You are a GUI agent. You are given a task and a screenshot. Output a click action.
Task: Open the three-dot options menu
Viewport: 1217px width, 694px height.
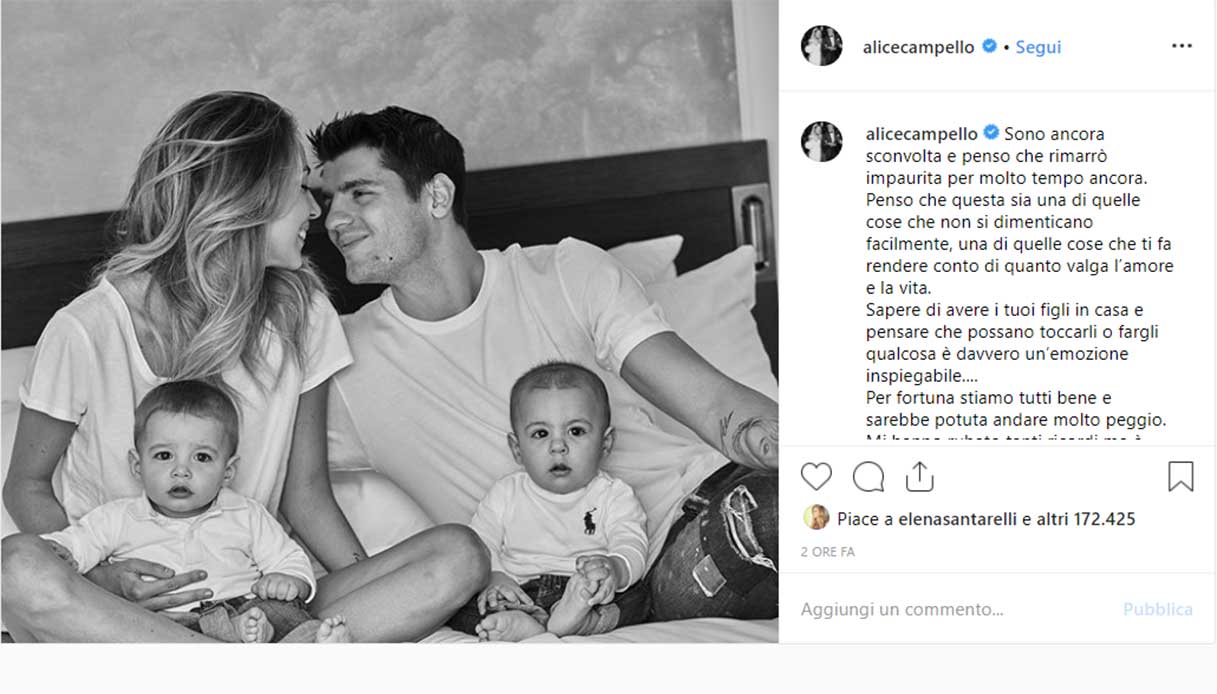(x=1181, y=46)
